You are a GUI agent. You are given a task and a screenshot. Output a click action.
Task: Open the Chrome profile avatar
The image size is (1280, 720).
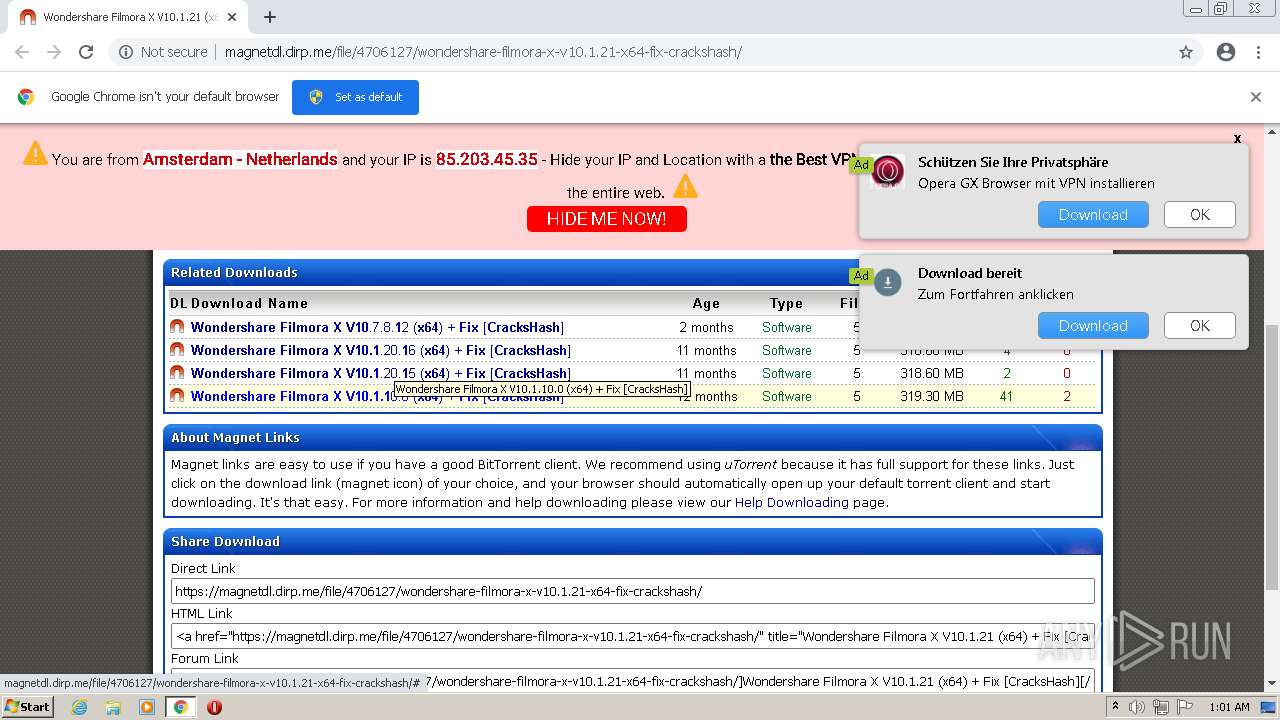tap(1226, 52)
